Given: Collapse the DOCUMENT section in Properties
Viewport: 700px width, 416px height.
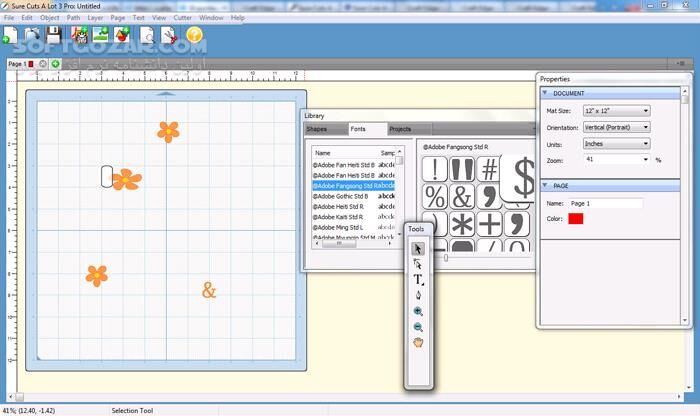Looking at the screenshot, I should pyautogui.click(x=546, y=91).
